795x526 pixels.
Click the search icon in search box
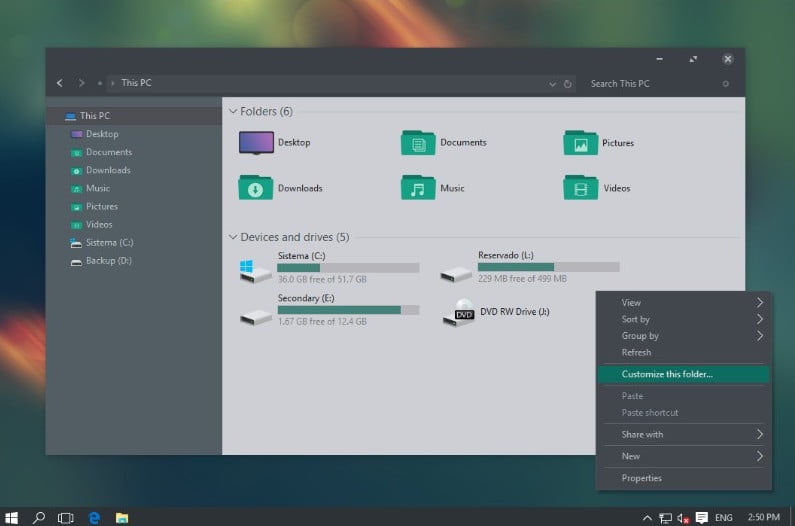[x=726, y=84]
